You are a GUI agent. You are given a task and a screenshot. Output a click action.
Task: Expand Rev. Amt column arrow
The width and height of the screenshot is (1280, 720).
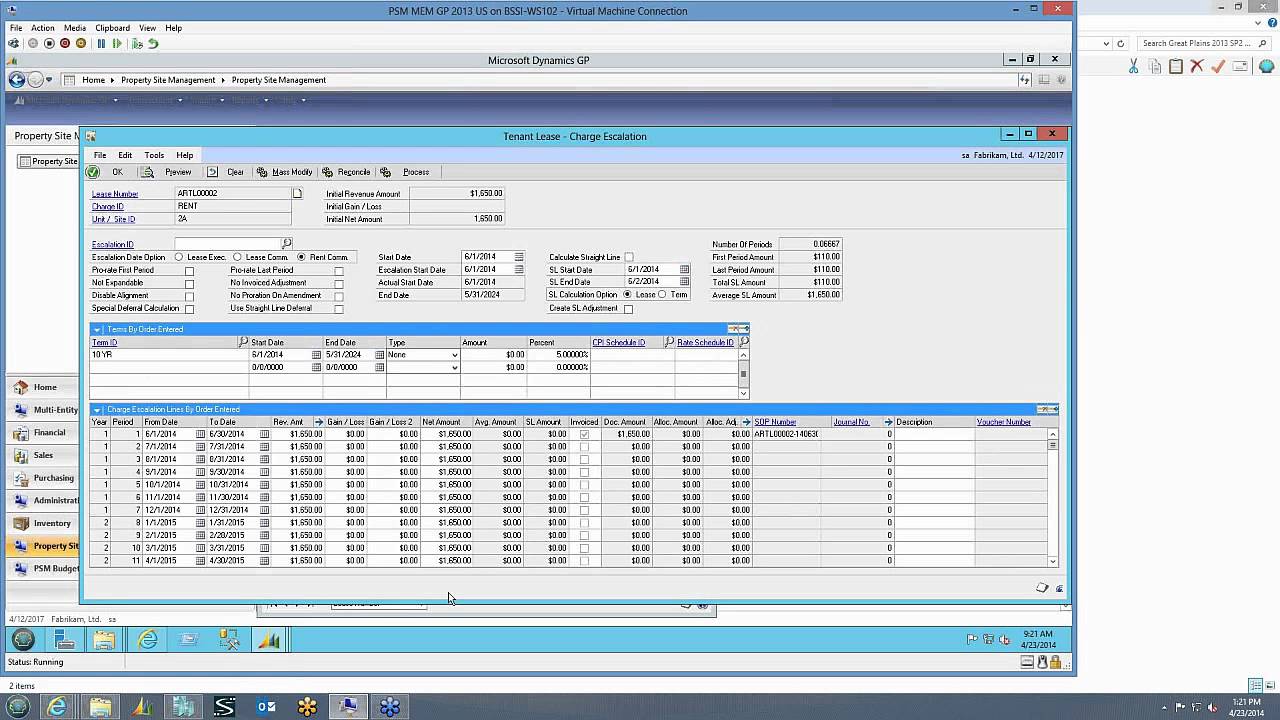point(319,422)
